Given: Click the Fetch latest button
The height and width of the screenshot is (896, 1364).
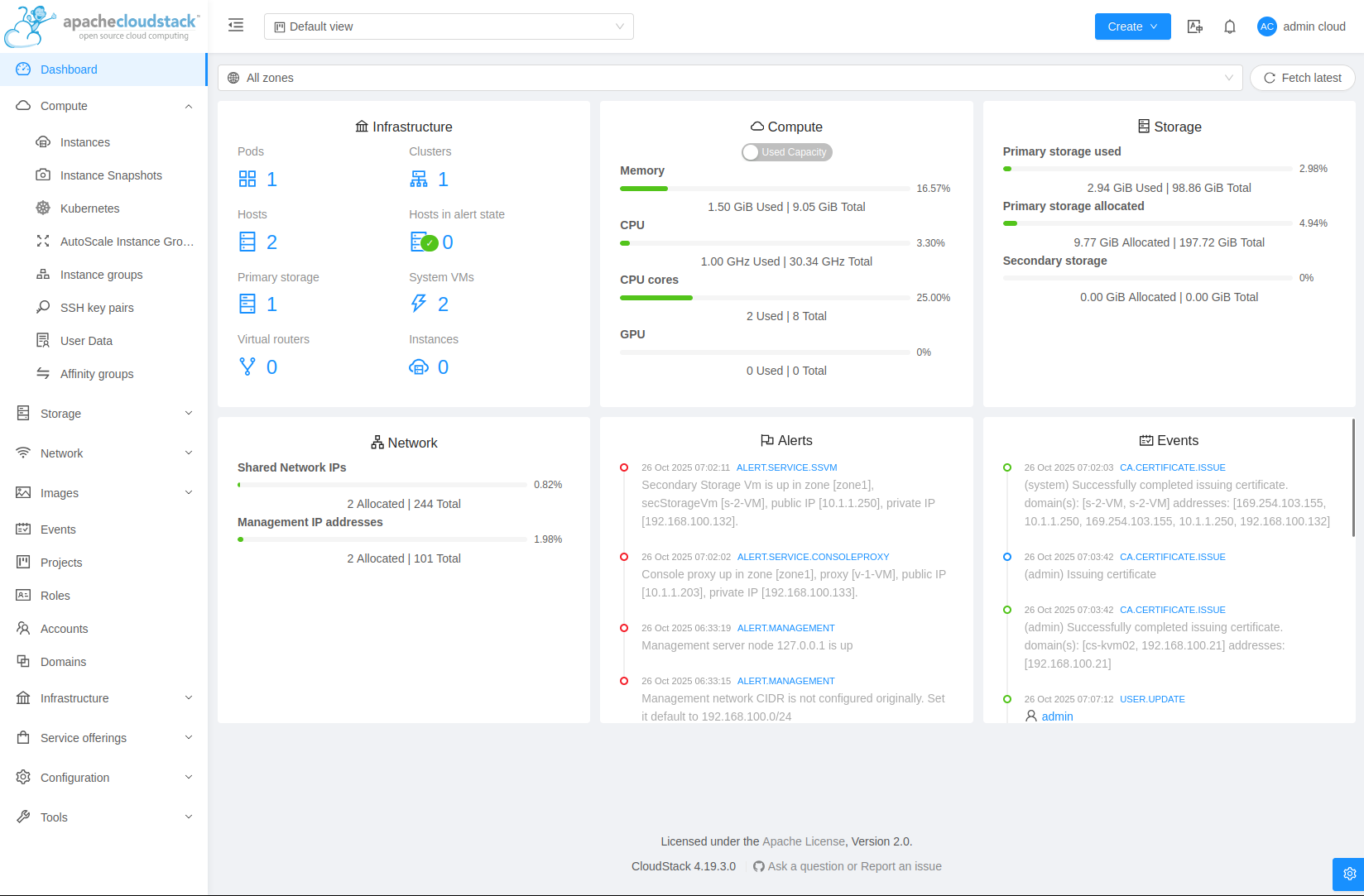Looking at the screenshot, I should [x=1302, y=77].
